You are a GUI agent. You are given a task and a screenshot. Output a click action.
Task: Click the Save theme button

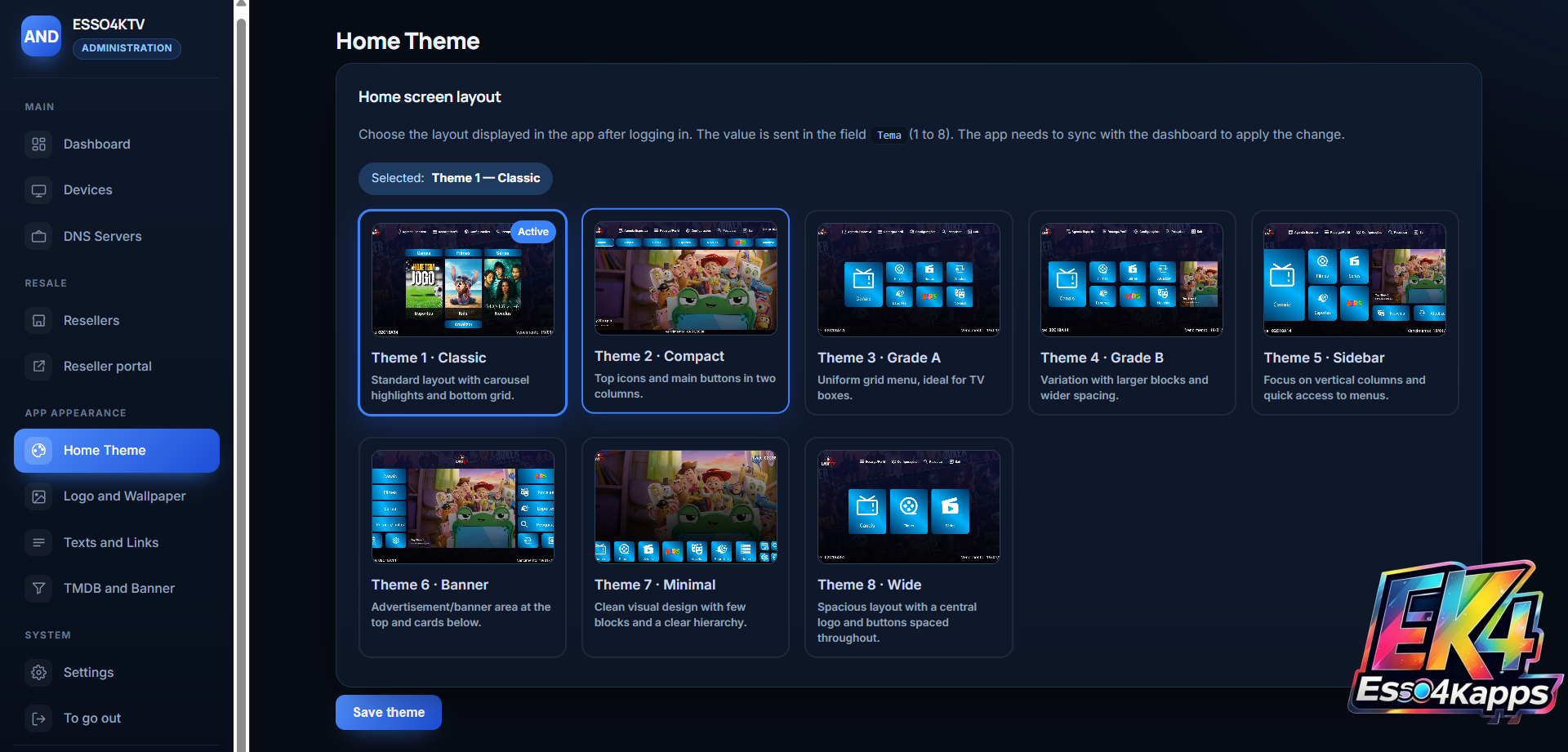tap(389, 713)
